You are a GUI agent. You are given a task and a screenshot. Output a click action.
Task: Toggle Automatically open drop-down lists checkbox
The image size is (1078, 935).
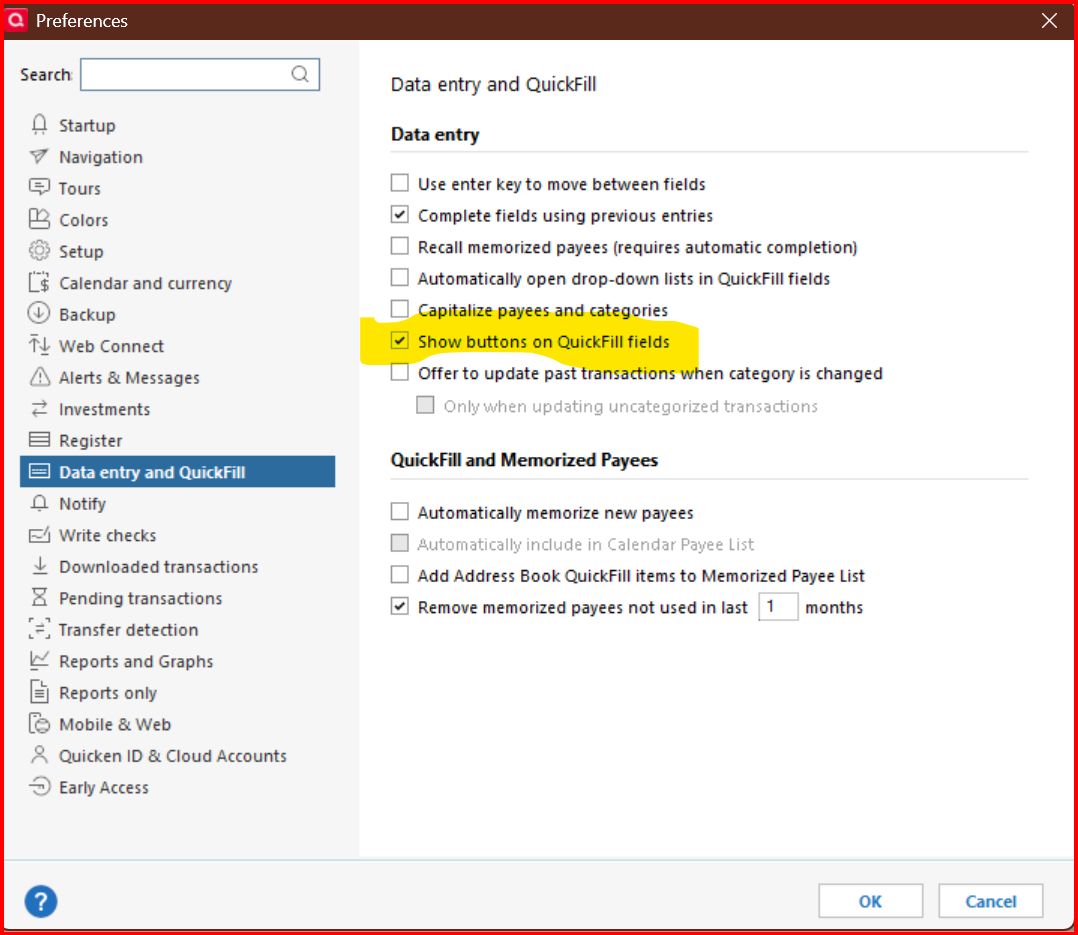399,278
